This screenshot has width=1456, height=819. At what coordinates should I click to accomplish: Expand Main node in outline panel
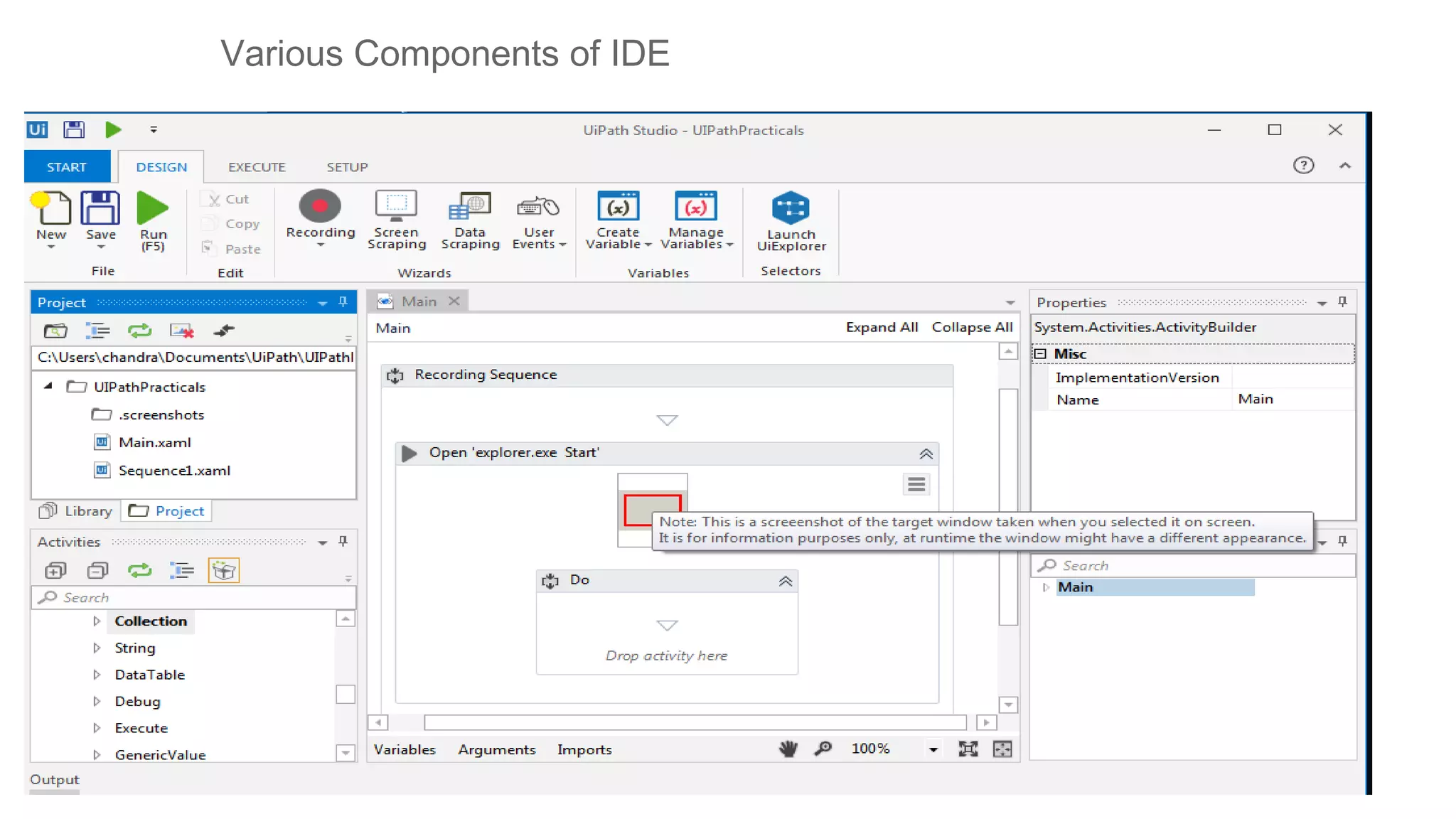click(1046, 587)
